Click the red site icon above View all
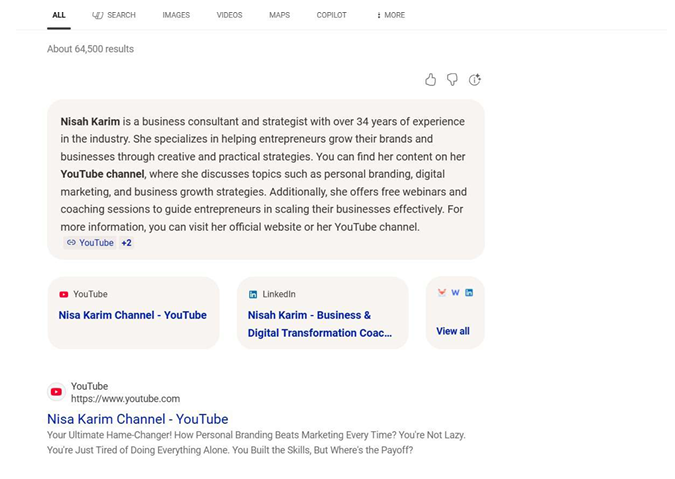 click(x=442, y=293)
